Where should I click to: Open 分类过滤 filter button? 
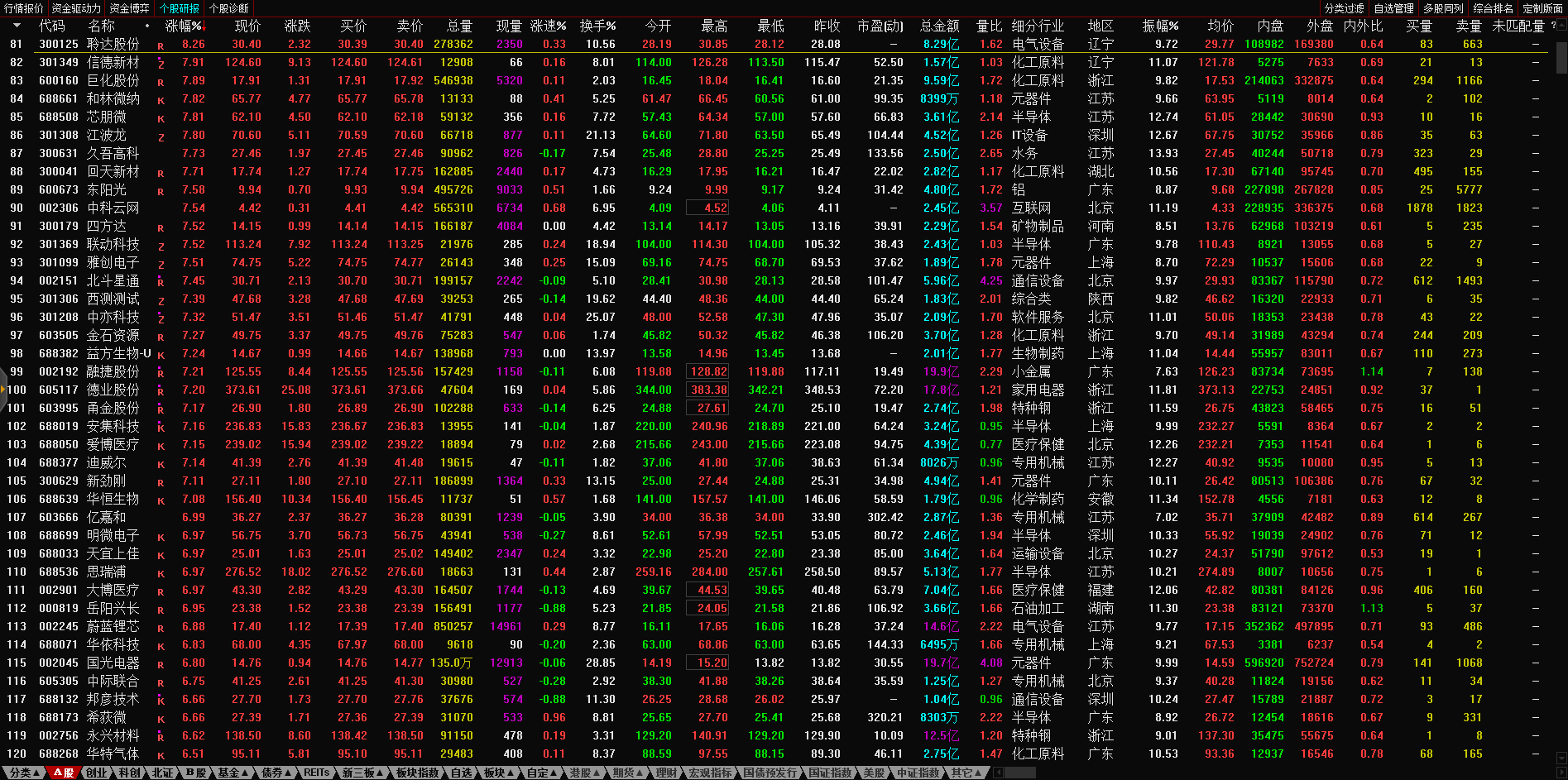click(1344, 8)
